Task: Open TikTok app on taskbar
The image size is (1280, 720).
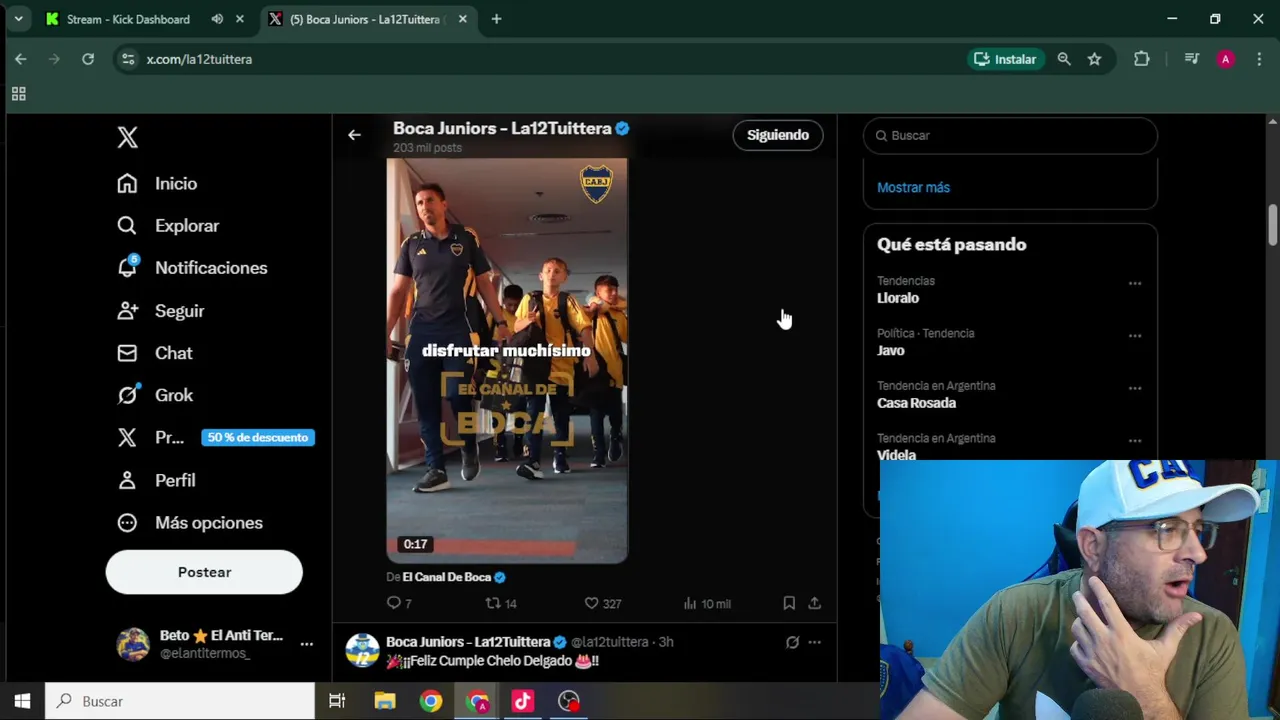Action: click(523, 701)
